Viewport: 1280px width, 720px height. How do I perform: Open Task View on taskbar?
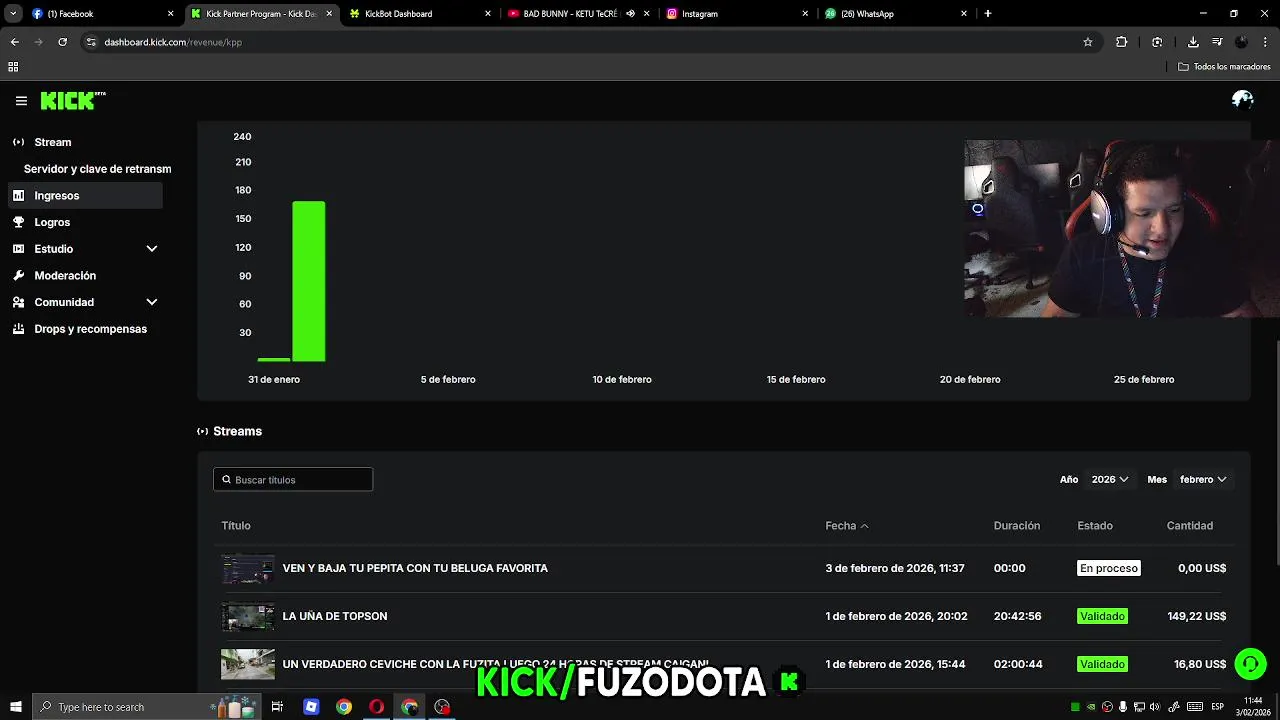[277, 707]
